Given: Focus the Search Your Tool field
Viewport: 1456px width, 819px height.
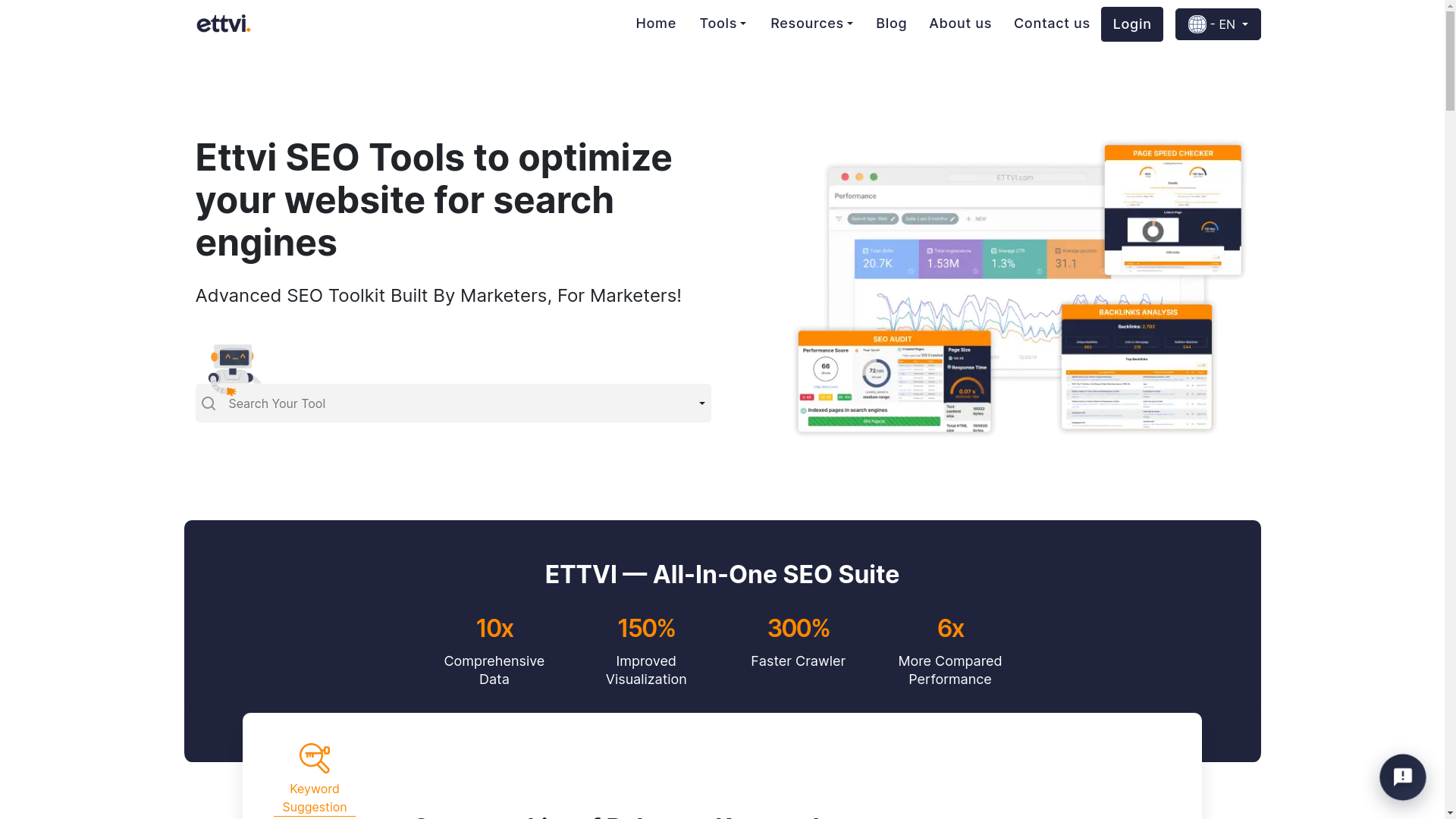Looking at the screenshot, I should [x=453, y=403].
